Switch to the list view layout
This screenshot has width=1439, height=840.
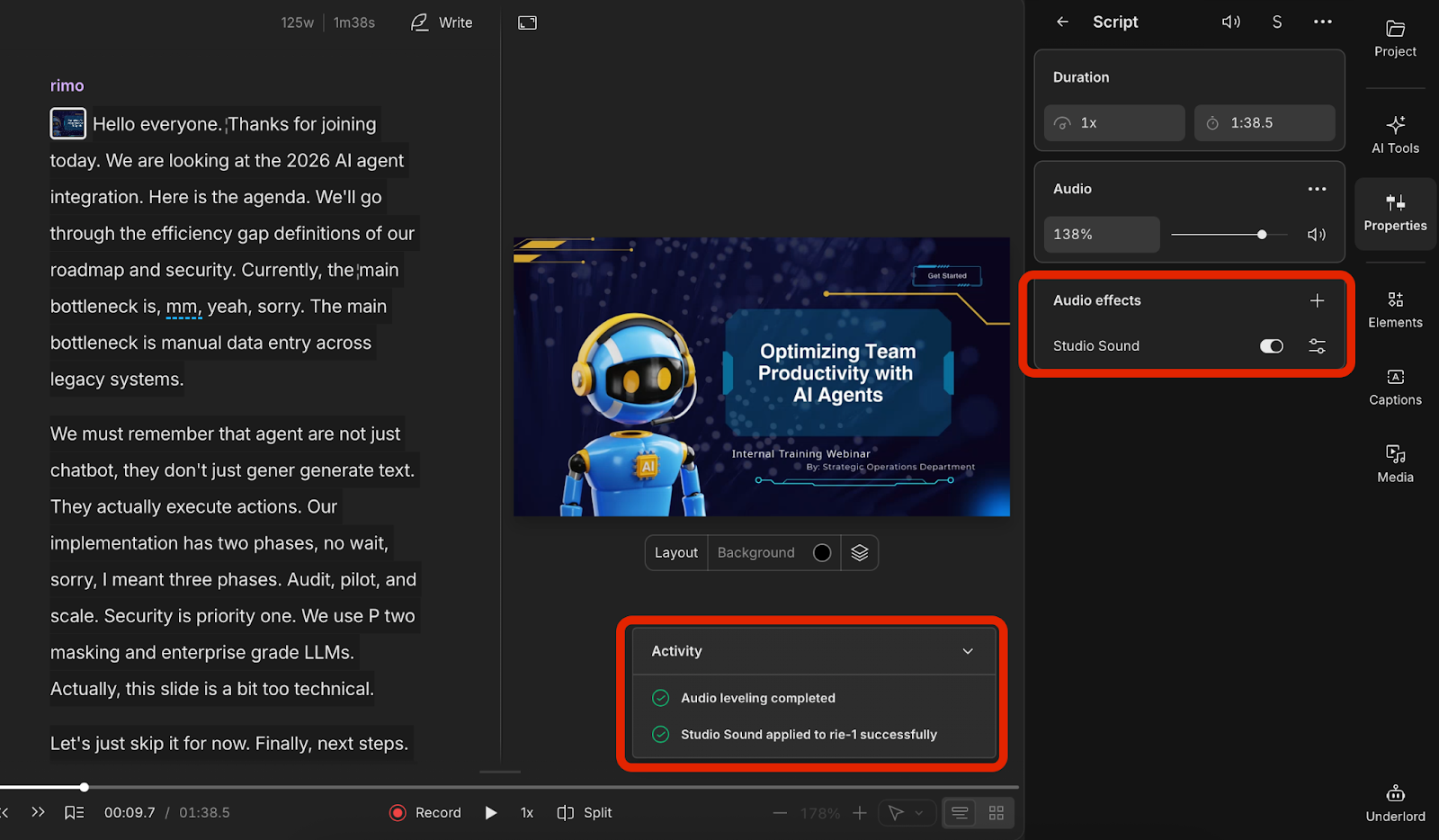[x=960, y=813]
